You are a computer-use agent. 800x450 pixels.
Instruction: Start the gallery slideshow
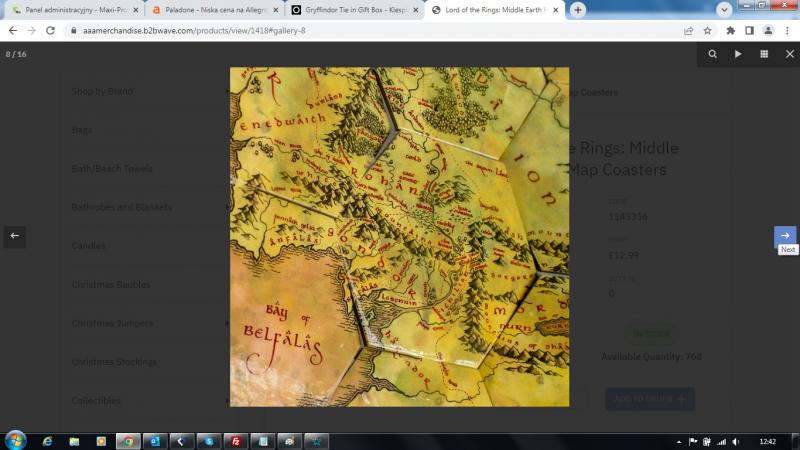coord(738,54)
